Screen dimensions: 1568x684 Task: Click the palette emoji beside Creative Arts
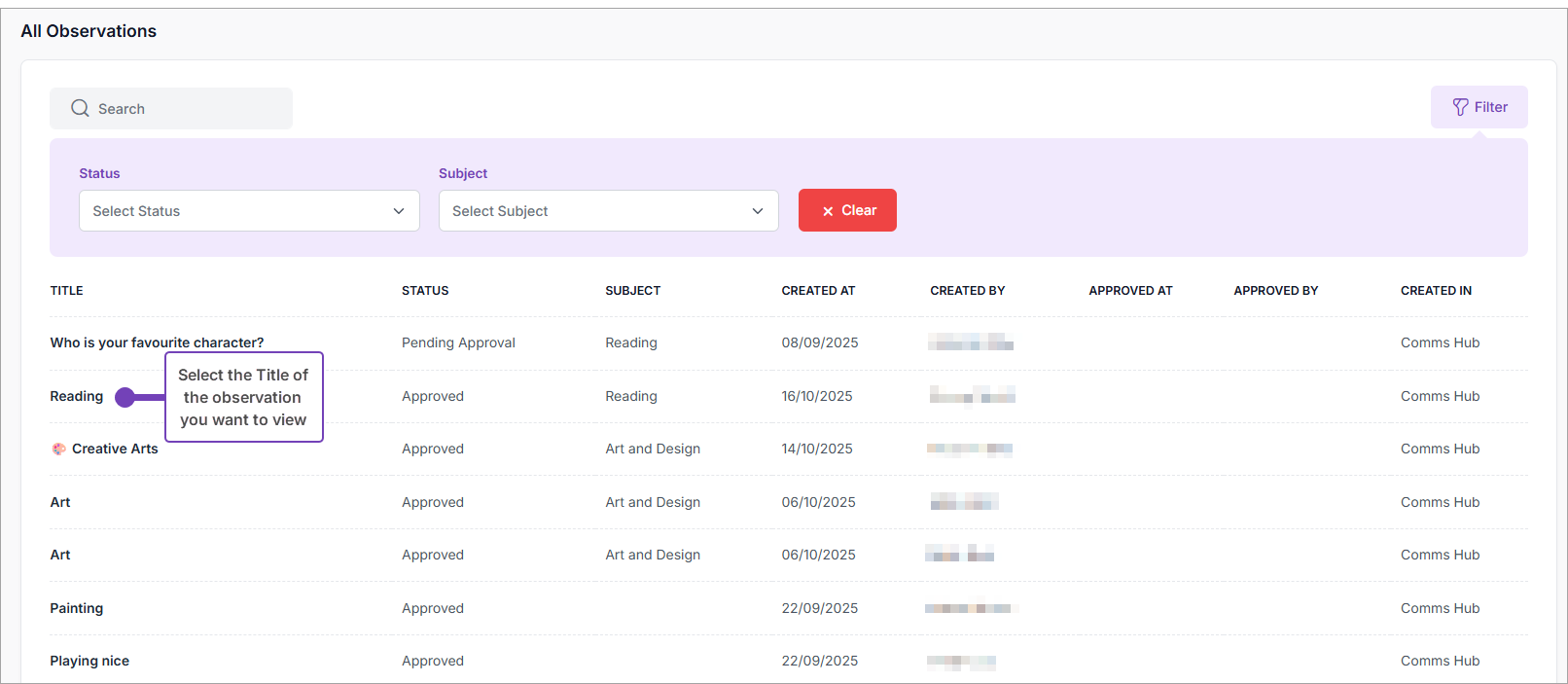coord(59,449)
